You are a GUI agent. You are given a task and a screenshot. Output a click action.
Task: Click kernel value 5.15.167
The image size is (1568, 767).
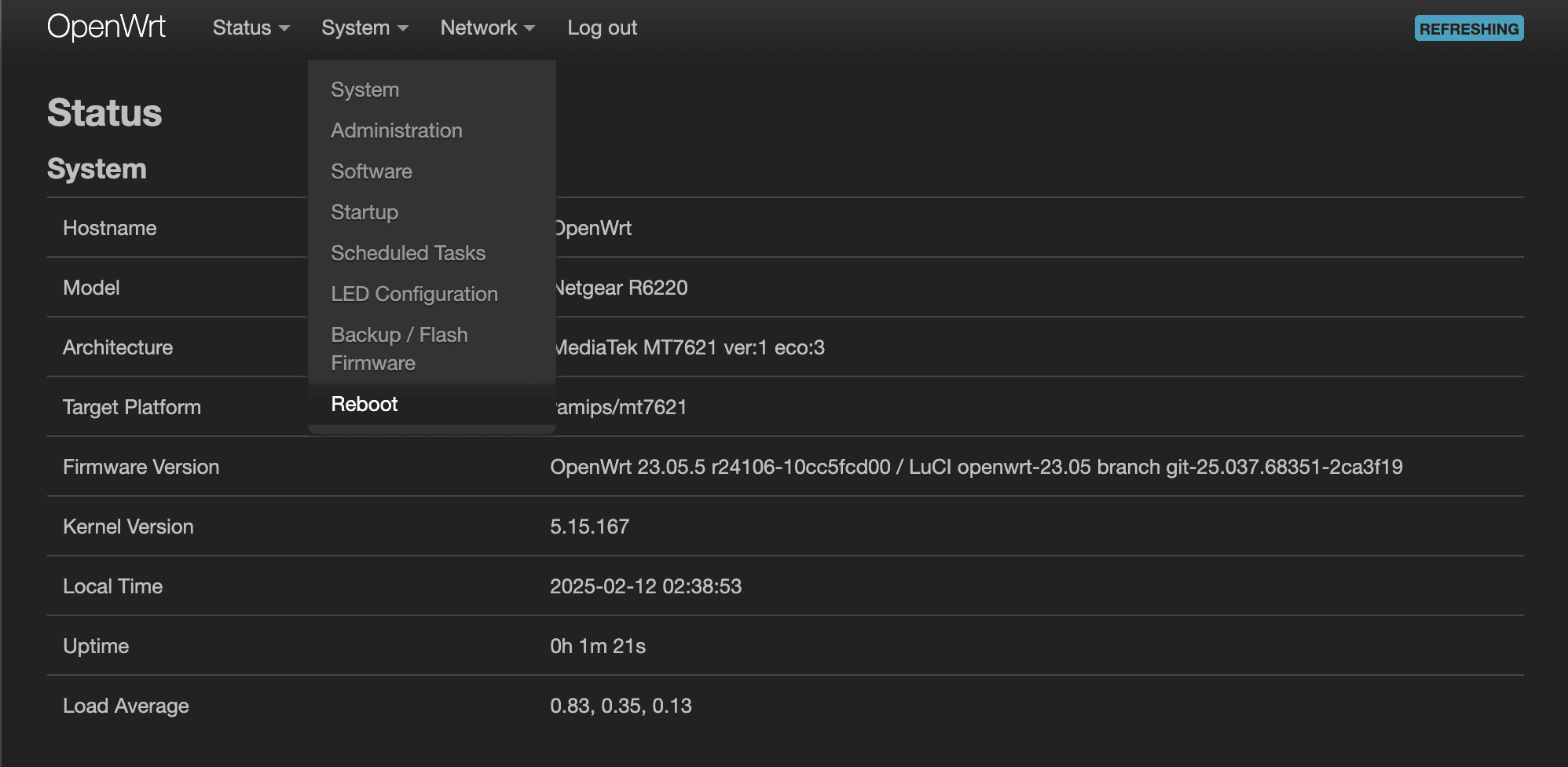589,527
